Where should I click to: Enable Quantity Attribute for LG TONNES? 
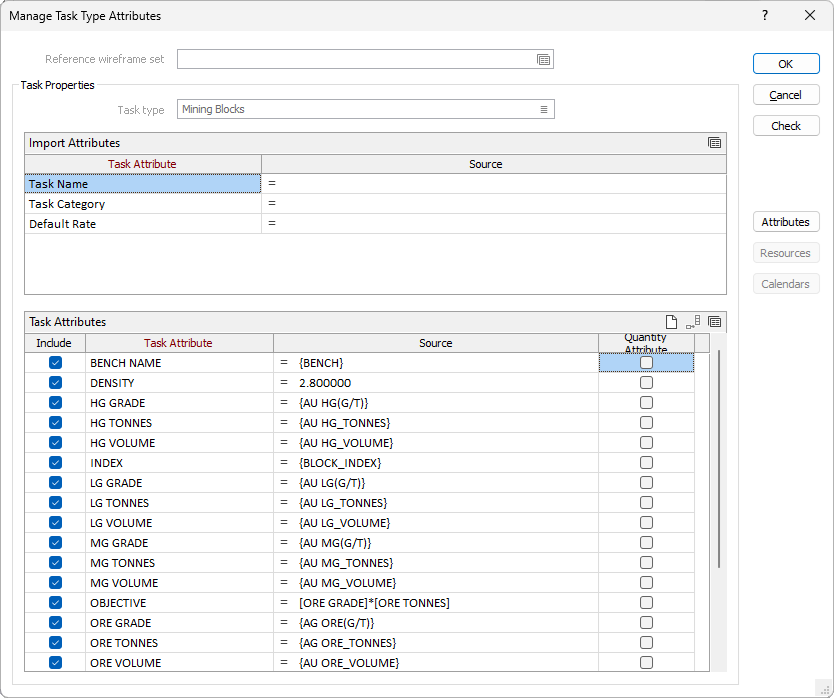pyautogui.click(x=646, y=503)
